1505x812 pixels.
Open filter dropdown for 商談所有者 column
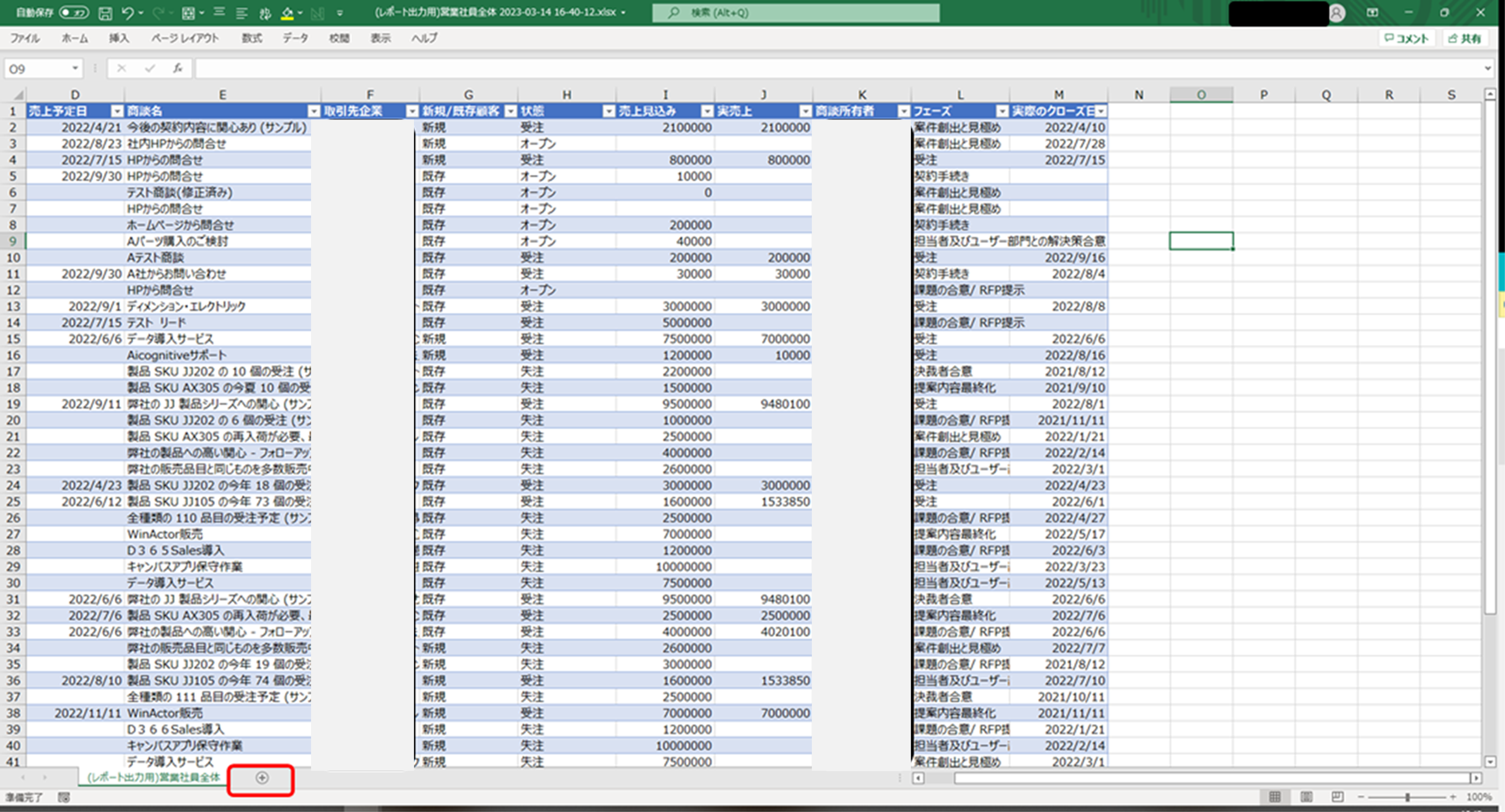(x=904, y=111)
